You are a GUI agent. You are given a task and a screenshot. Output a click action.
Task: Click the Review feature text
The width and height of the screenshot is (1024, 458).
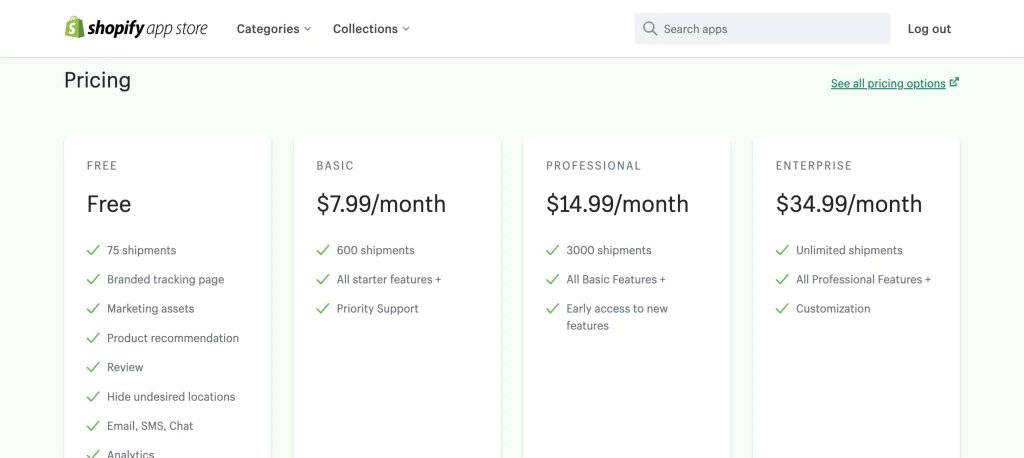(x=125, y=367)
